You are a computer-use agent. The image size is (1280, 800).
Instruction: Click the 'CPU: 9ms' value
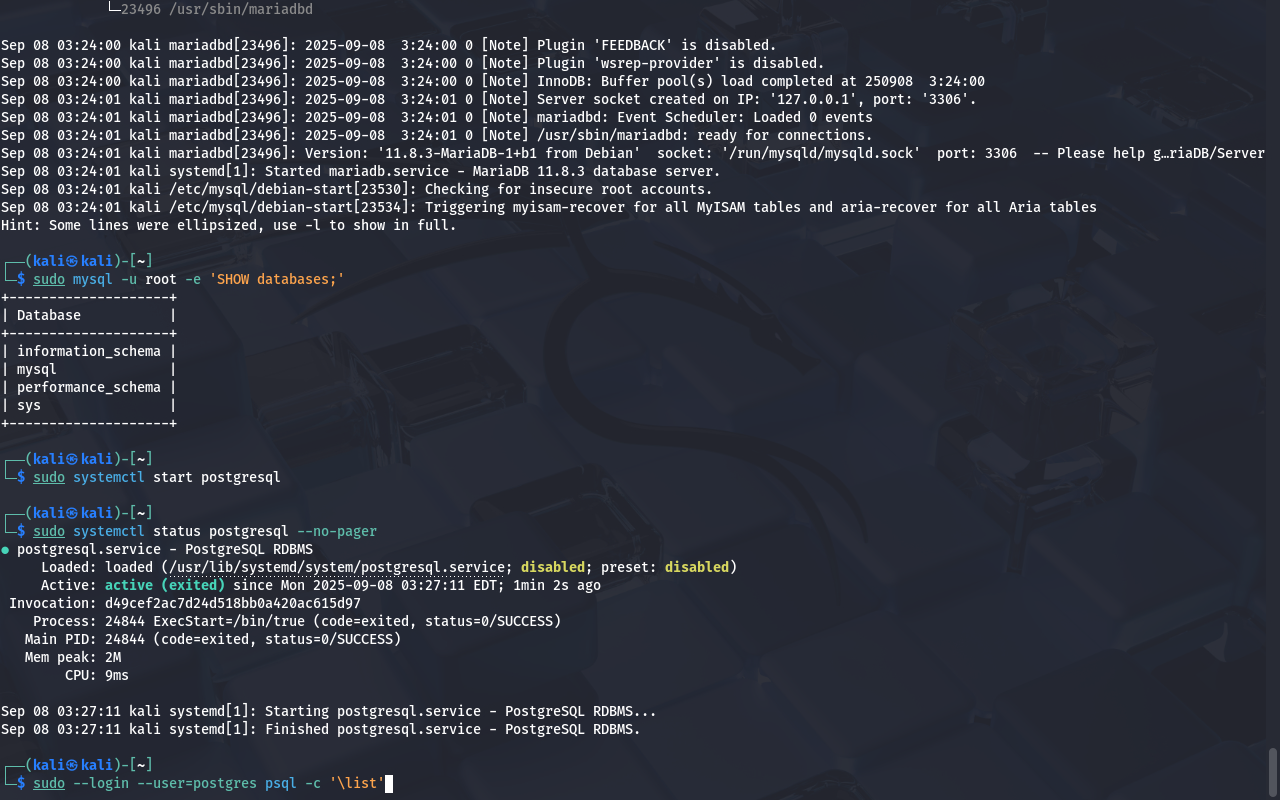(117, 675)
